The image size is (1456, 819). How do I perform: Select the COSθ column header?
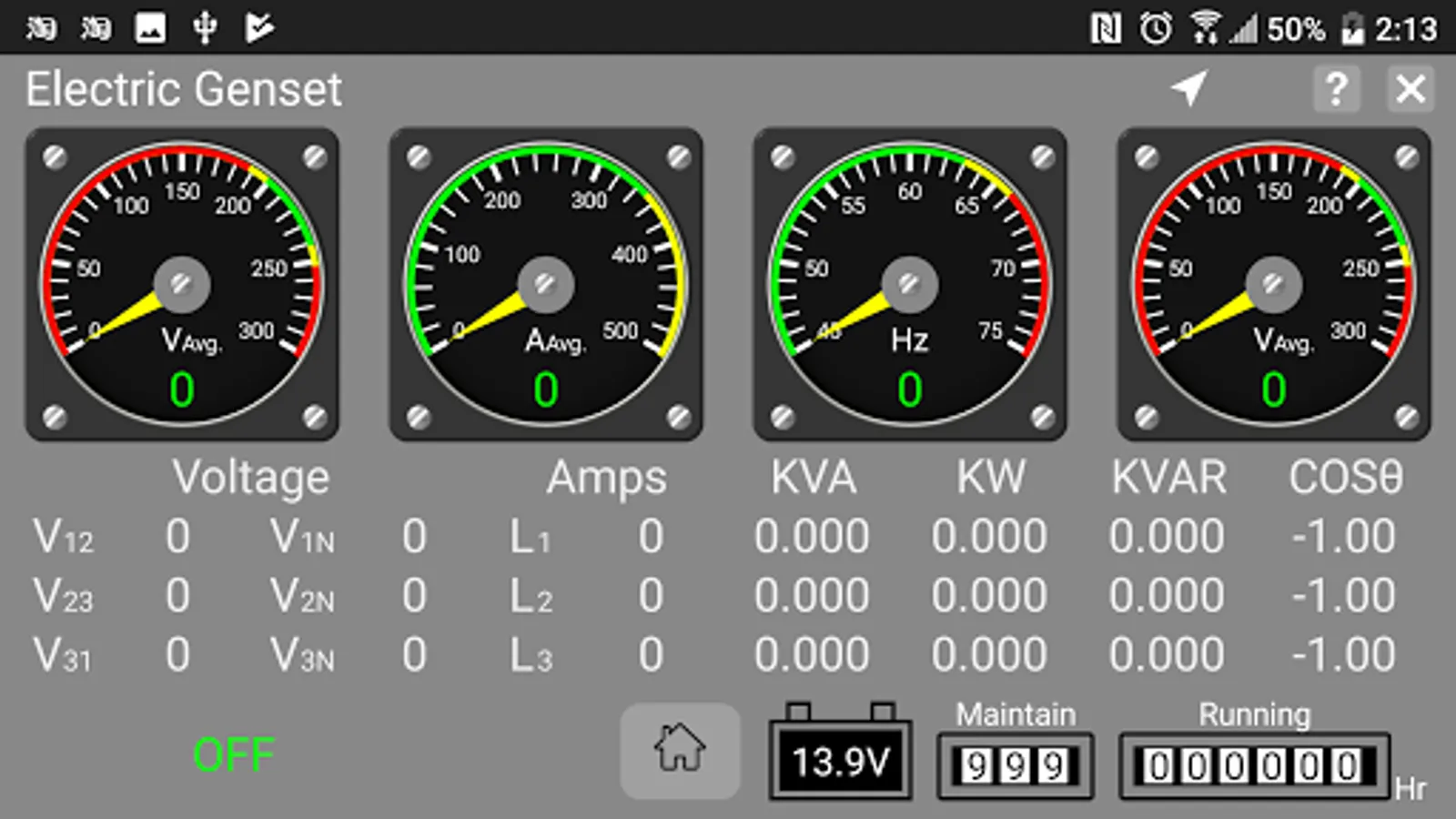click(1346, 478)
